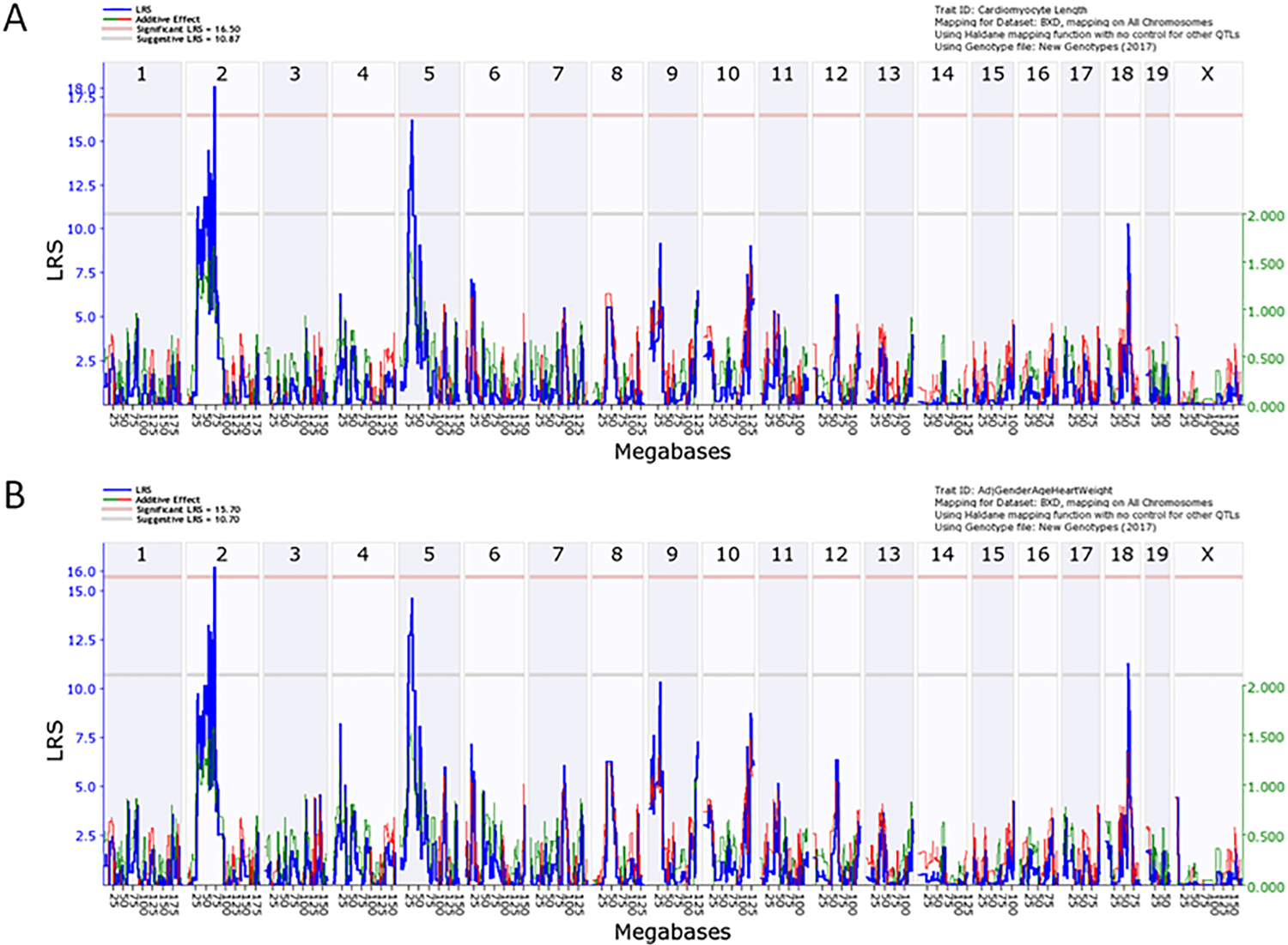Click the 2.000 tick on panel A's additive axis
The height and width of the screenshot is (945, 1288).
1267,216
